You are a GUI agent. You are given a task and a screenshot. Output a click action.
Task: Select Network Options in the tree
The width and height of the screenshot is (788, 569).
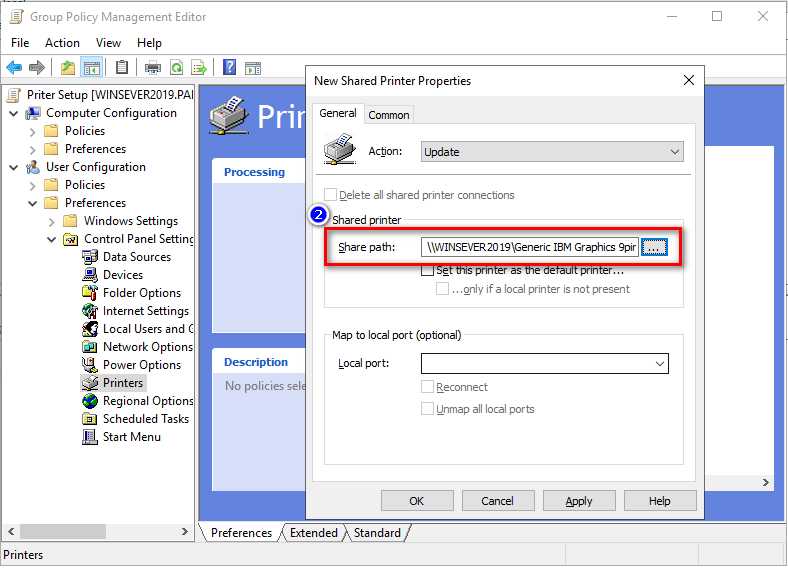point(148,347)
